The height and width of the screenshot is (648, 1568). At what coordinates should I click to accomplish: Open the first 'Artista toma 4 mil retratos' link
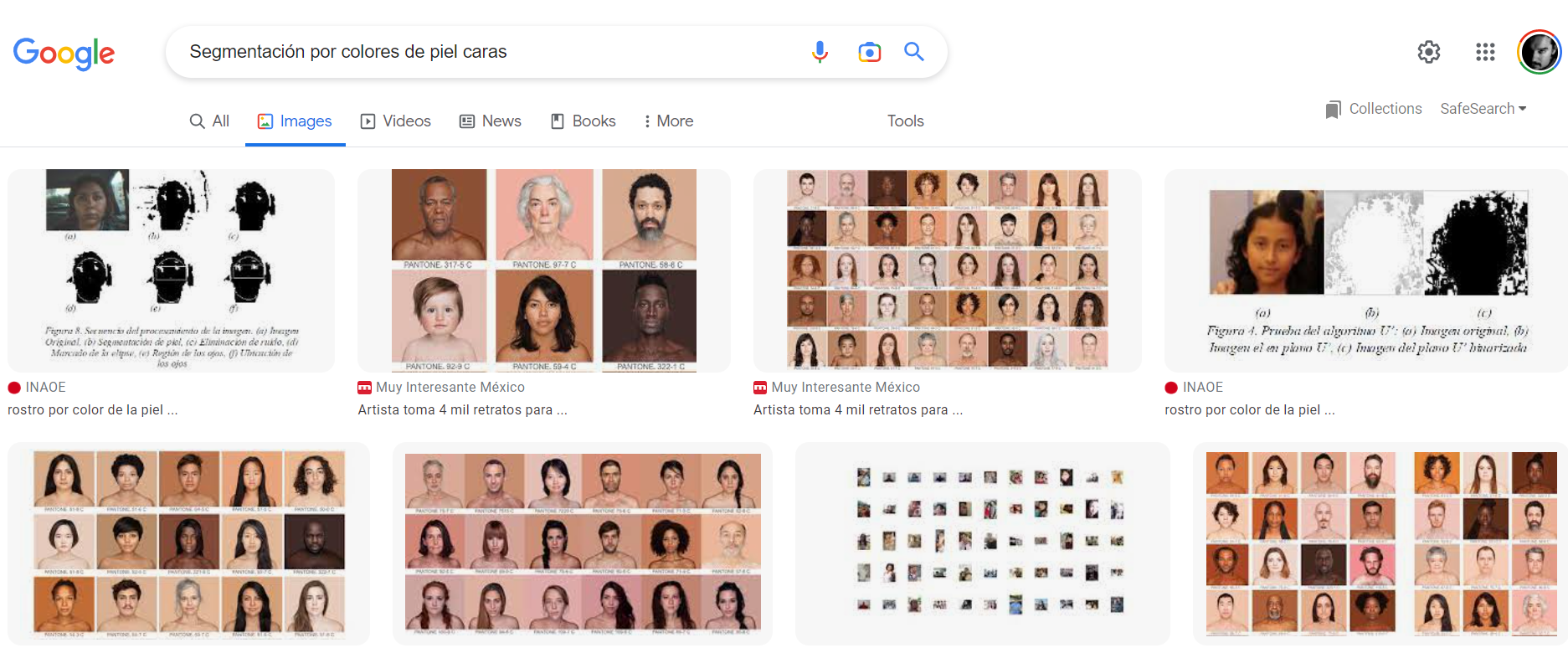pyautogui.click(x=462, y=410)
